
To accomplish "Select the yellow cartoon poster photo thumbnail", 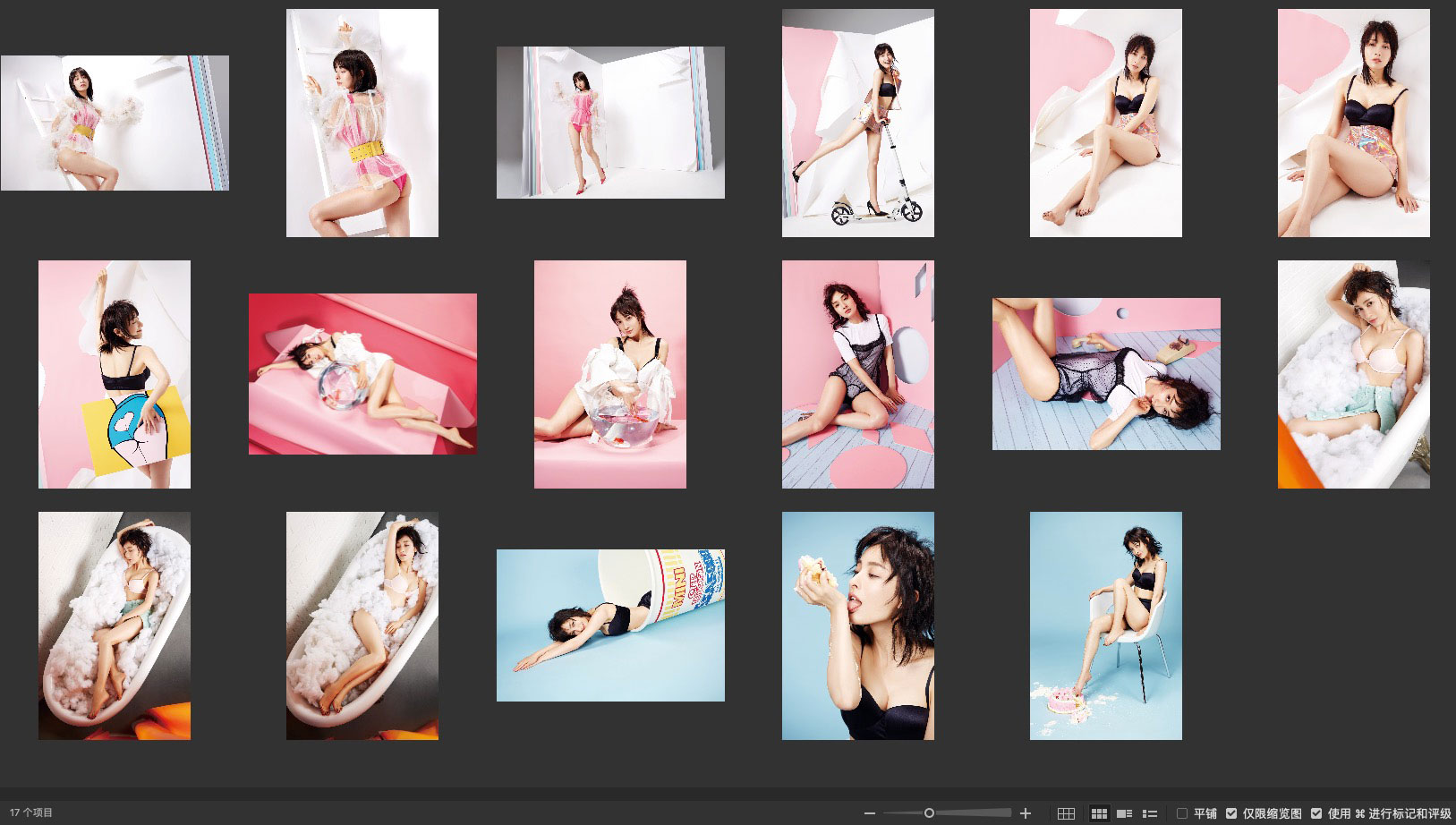I will [115, 374].
